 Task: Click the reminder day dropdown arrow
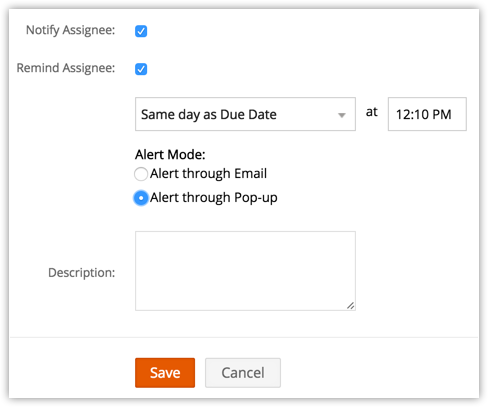pyautogui.click(x=342, y=115)
